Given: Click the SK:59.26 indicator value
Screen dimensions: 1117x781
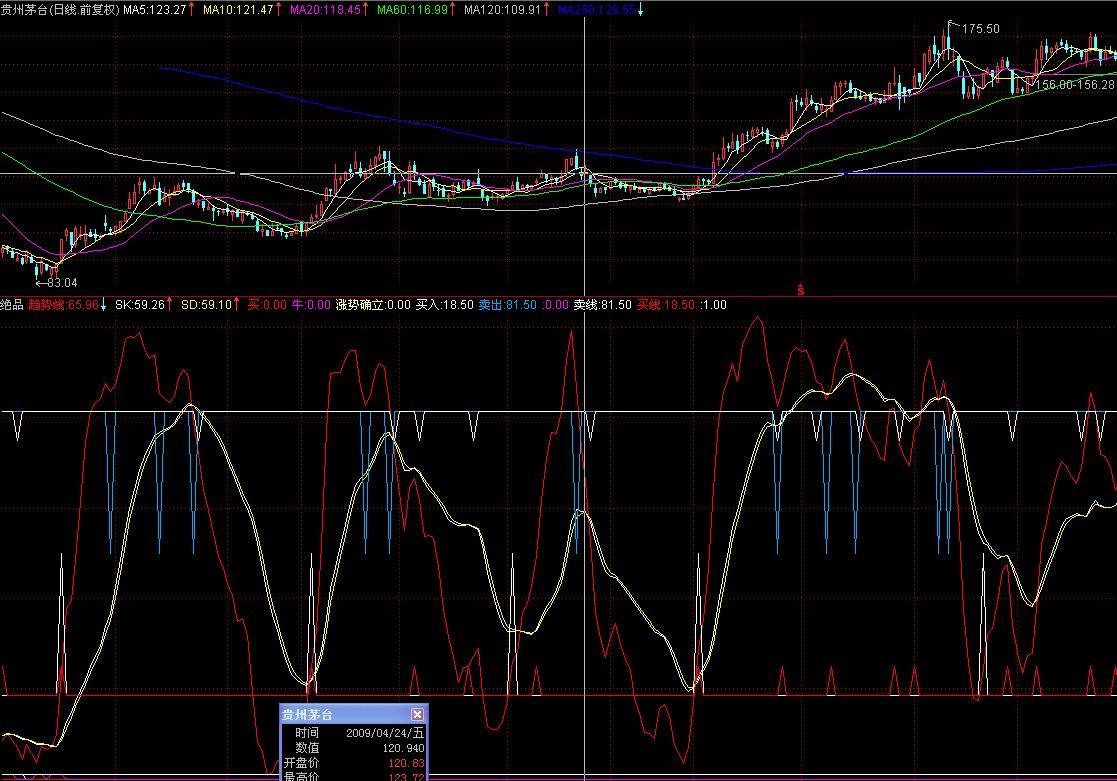Looking at the screenshot, I should 140,304.
